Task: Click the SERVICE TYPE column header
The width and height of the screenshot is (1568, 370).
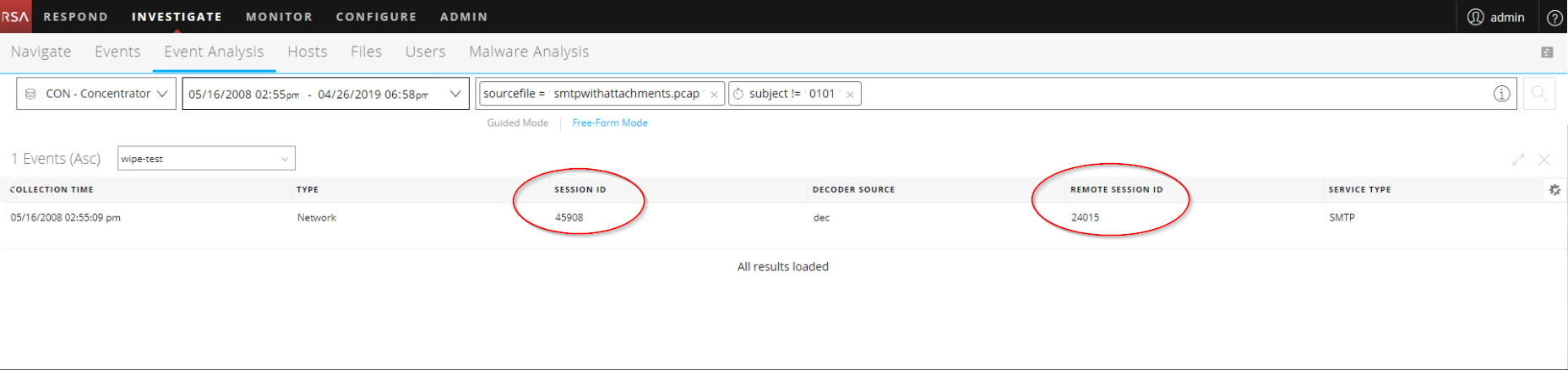Action: click(1359, 190)
